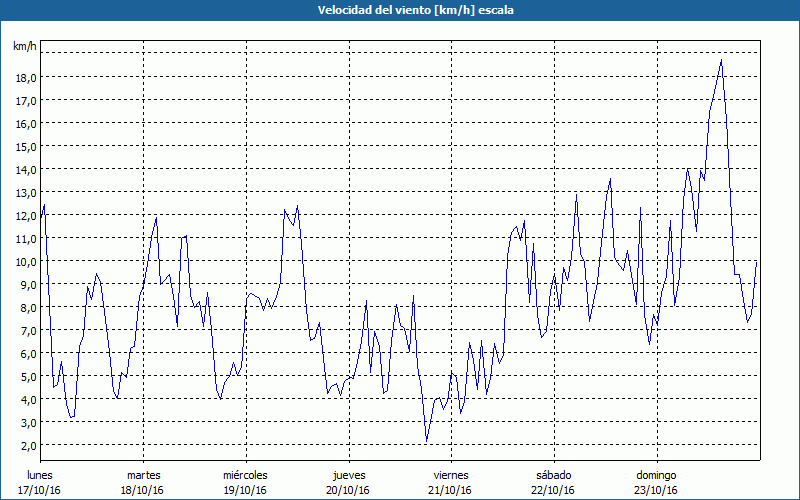Click the 20/10/16 date label
The width and height of the screenshot is (800, 500).
[348, 490]
